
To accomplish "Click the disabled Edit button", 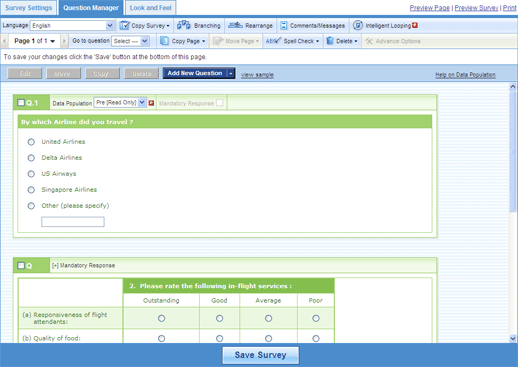I will pos(25,73).
